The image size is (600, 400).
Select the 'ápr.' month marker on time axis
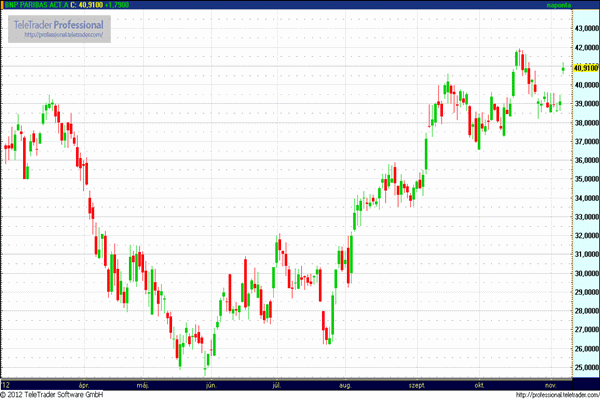pyautogui.click(x=83, y=383)
